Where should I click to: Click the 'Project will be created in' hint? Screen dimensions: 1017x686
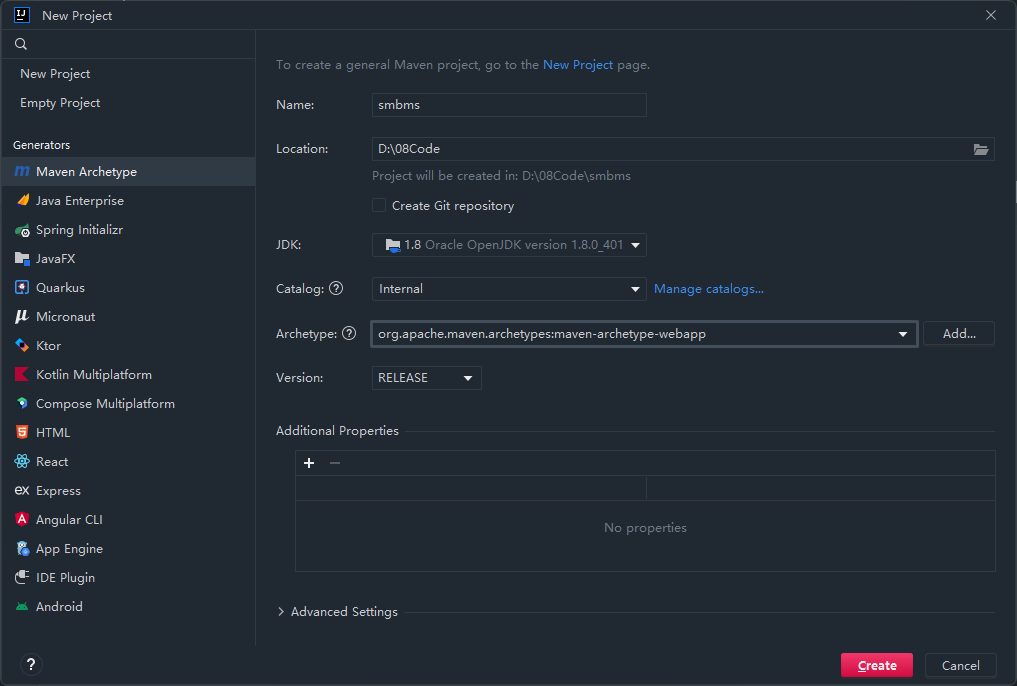pos(501,176)
